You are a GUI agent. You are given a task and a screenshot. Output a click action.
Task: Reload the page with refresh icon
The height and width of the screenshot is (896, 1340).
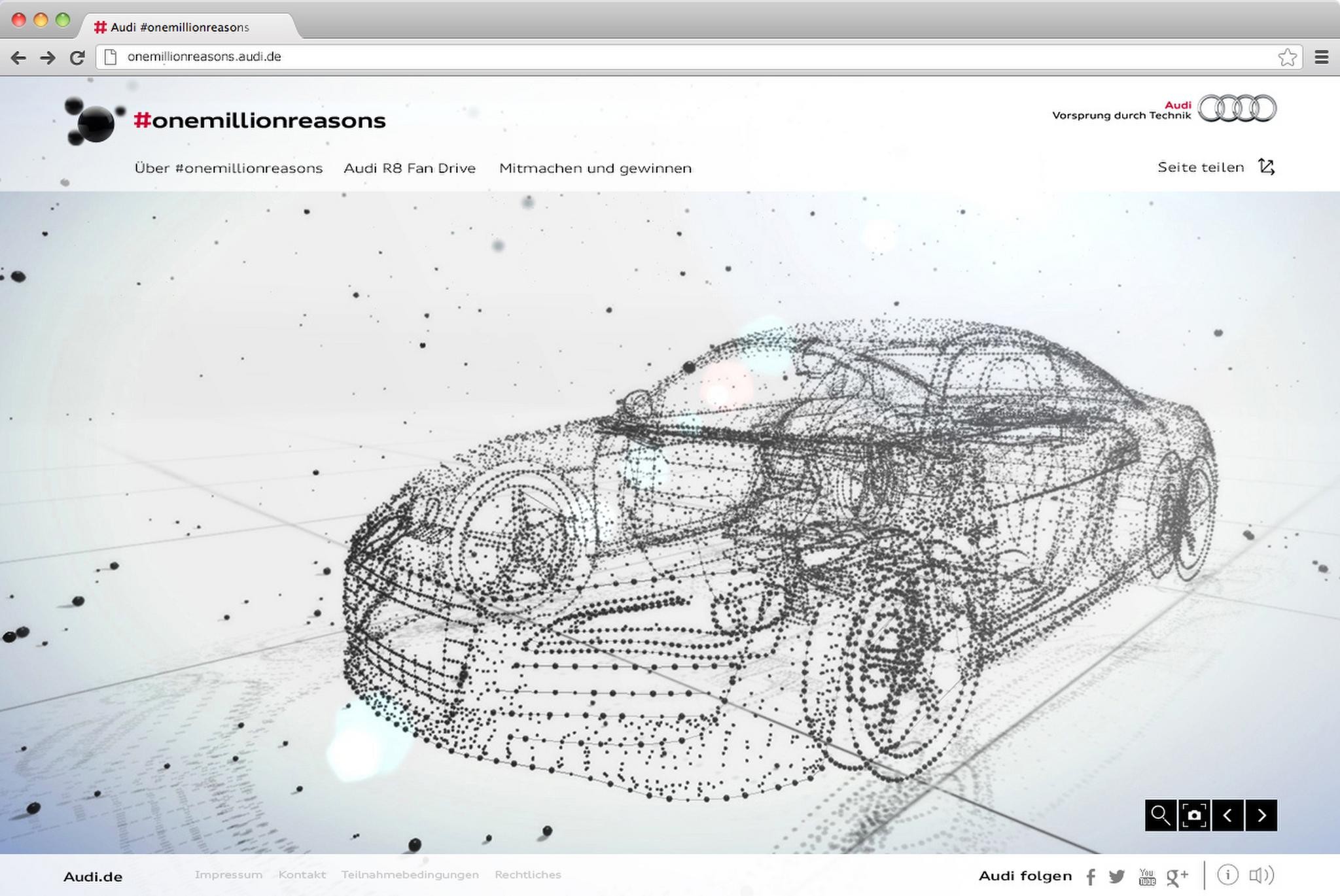[77, 58]
